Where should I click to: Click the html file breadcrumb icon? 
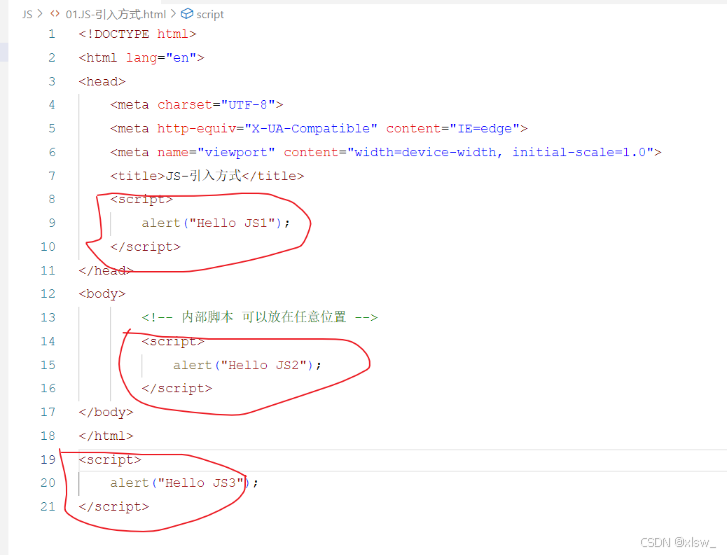pos(55,14)
